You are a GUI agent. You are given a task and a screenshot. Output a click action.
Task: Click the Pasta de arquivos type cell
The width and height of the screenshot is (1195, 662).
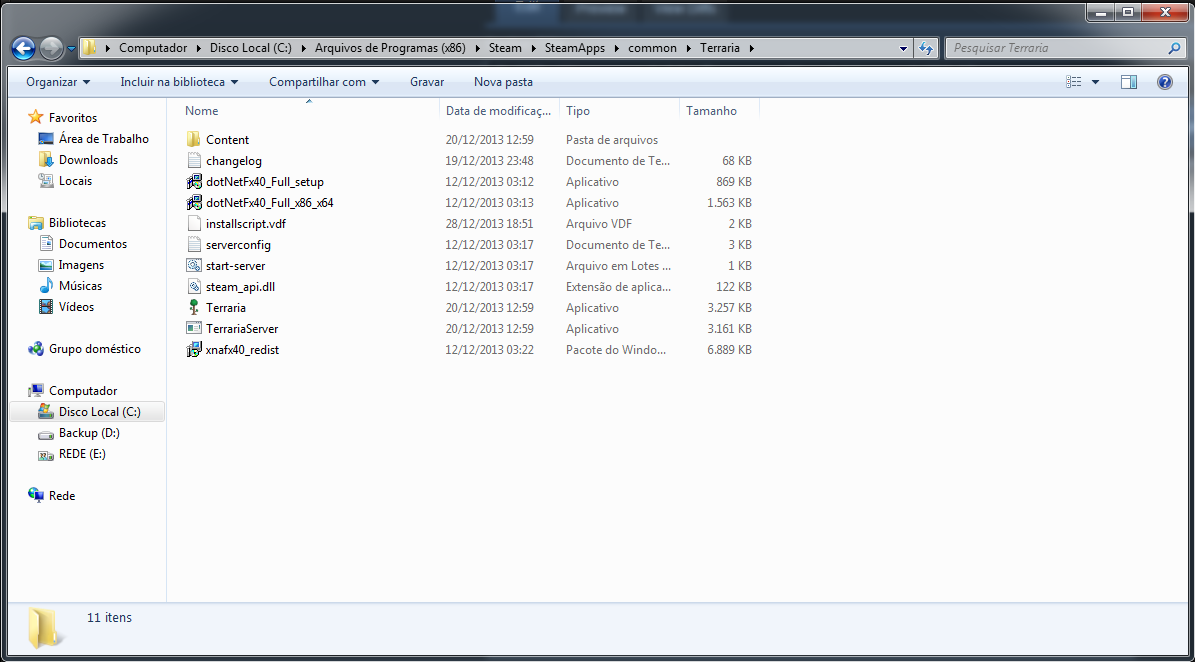coord(611,140)
